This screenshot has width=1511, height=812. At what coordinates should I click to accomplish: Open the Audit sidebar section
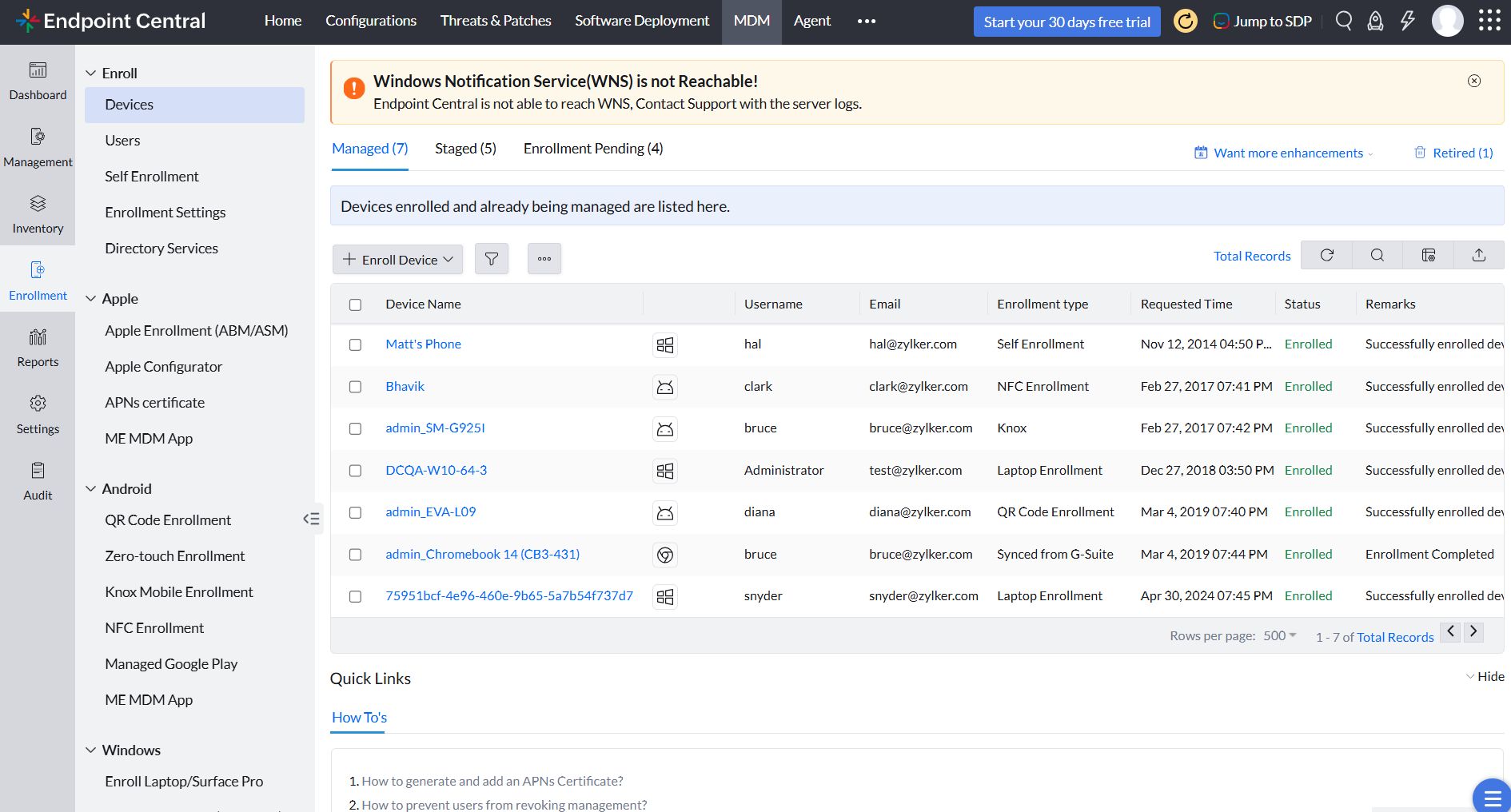click(x=38, y=481)
